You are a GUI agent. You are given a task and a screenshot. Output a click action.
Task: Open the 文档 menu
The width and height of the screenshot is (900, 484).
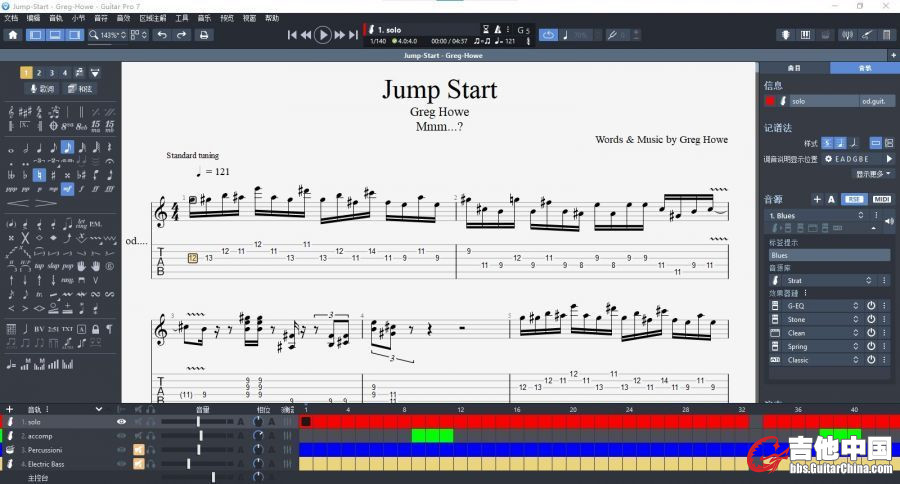[11, 18]
